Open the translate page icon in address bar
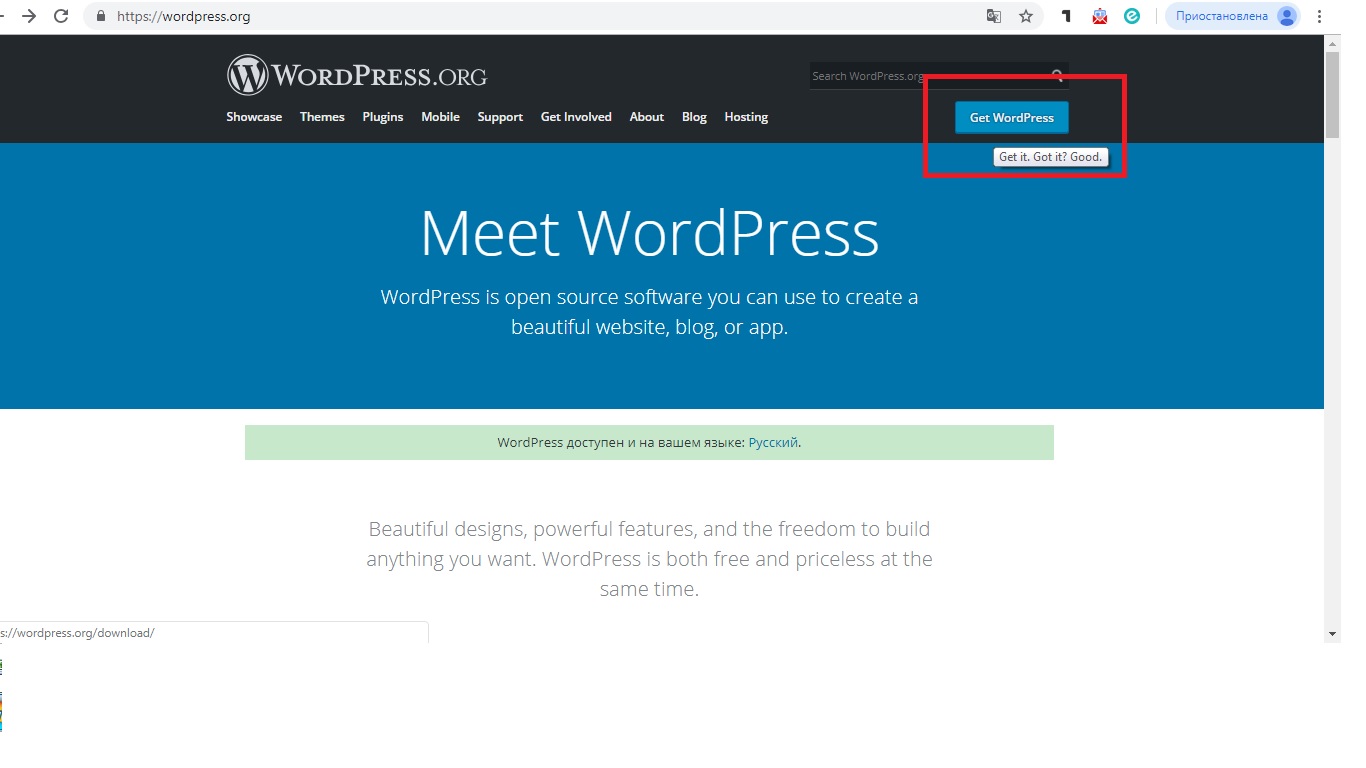Screen dimensions: 1366x768 pos(993,16)
